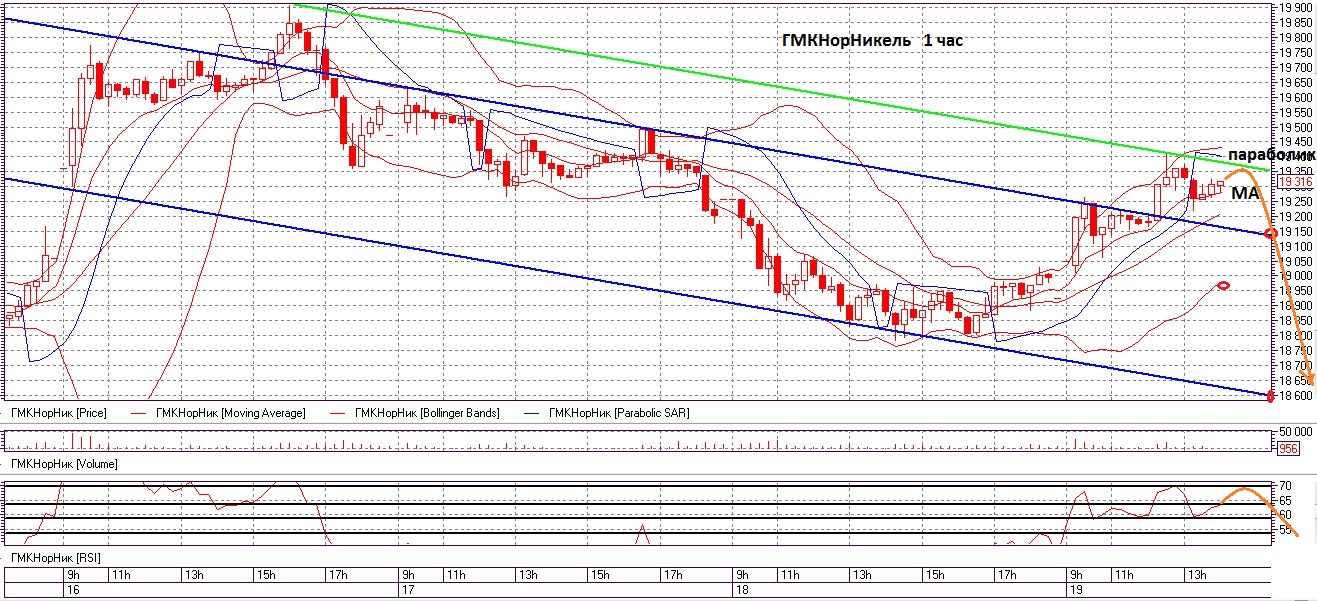The width and height of the screenshot is (1317, 601).
Task: Click the ГМКНорНик [Parabolic SAR] legend label
Action: coord(620,413)
